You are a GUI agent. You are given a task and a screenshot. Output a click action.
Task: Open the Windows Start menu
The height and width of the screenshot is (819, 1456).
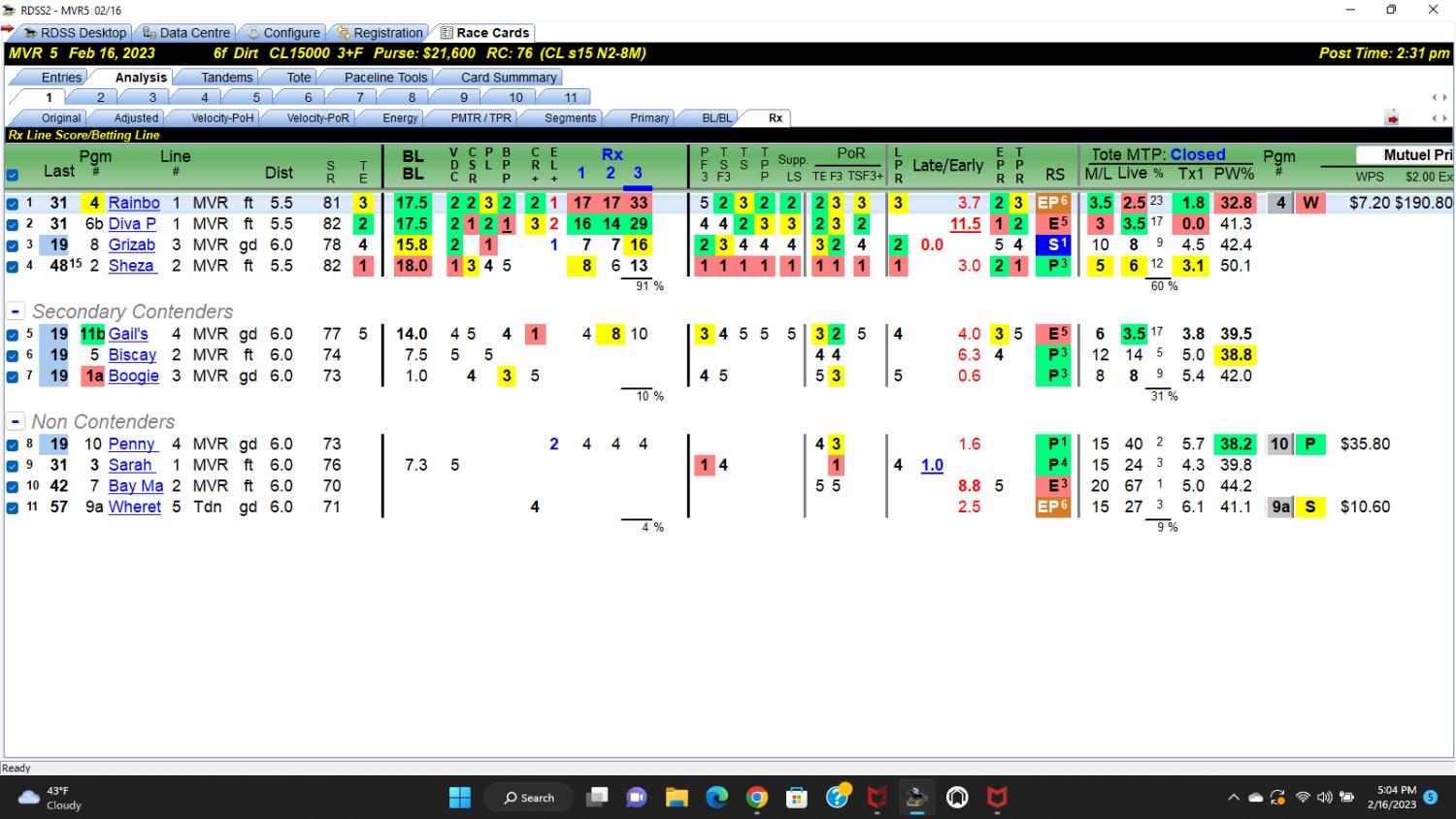[x=460, y=798]
